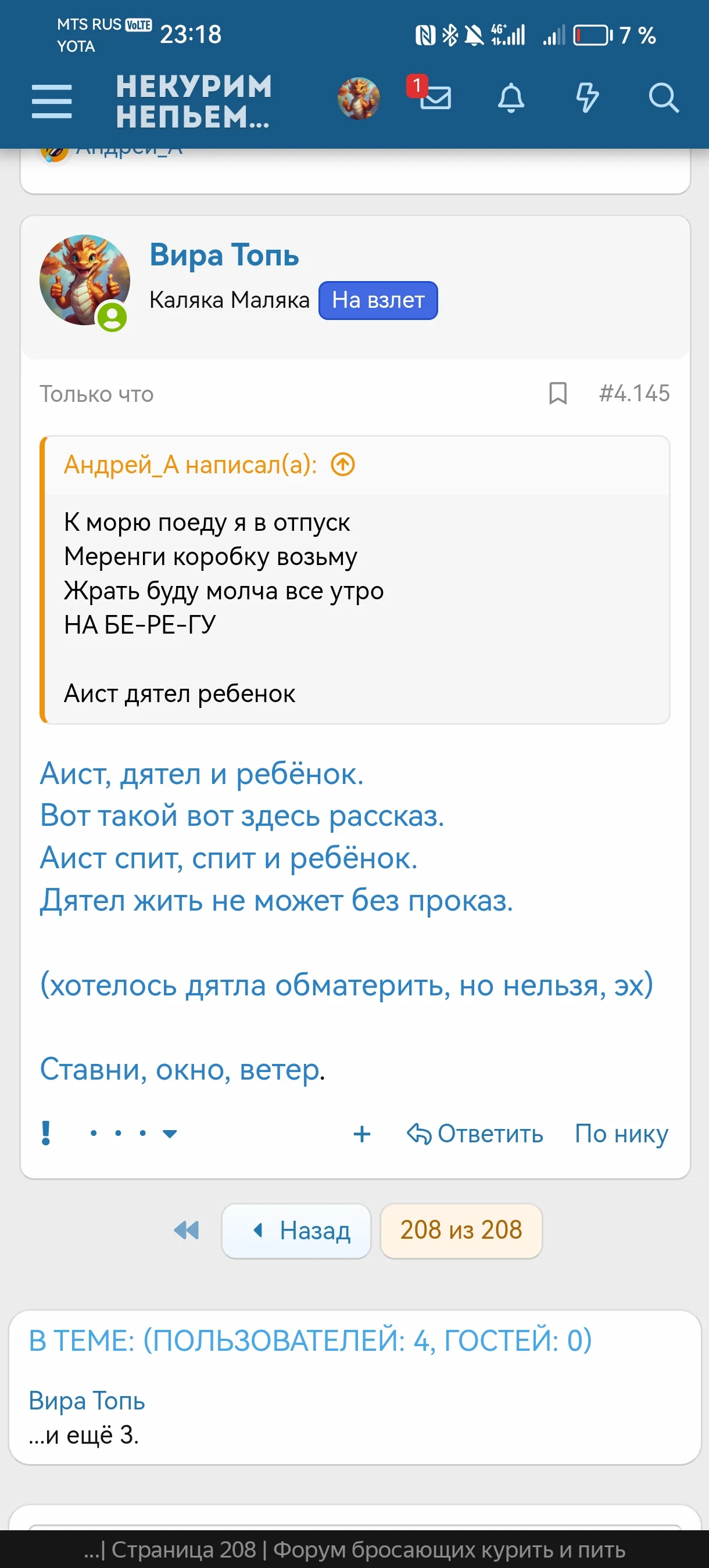The width and height of the screenshot is (709, 1568).
Task: Expand the reactions dropdown arrow
Action: tap(169, 1135)
